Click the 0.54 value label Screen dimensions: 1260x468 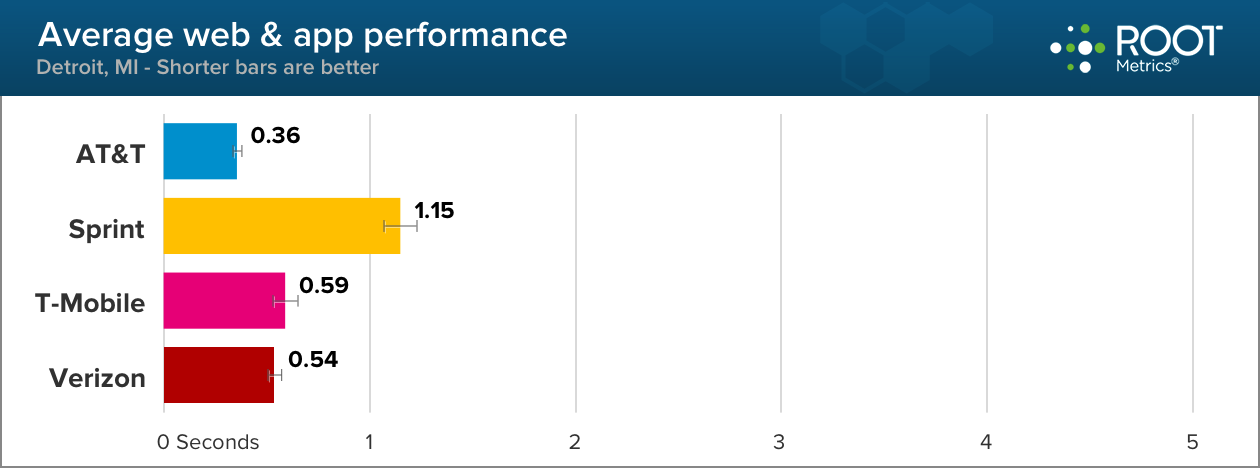click(313, 359)
